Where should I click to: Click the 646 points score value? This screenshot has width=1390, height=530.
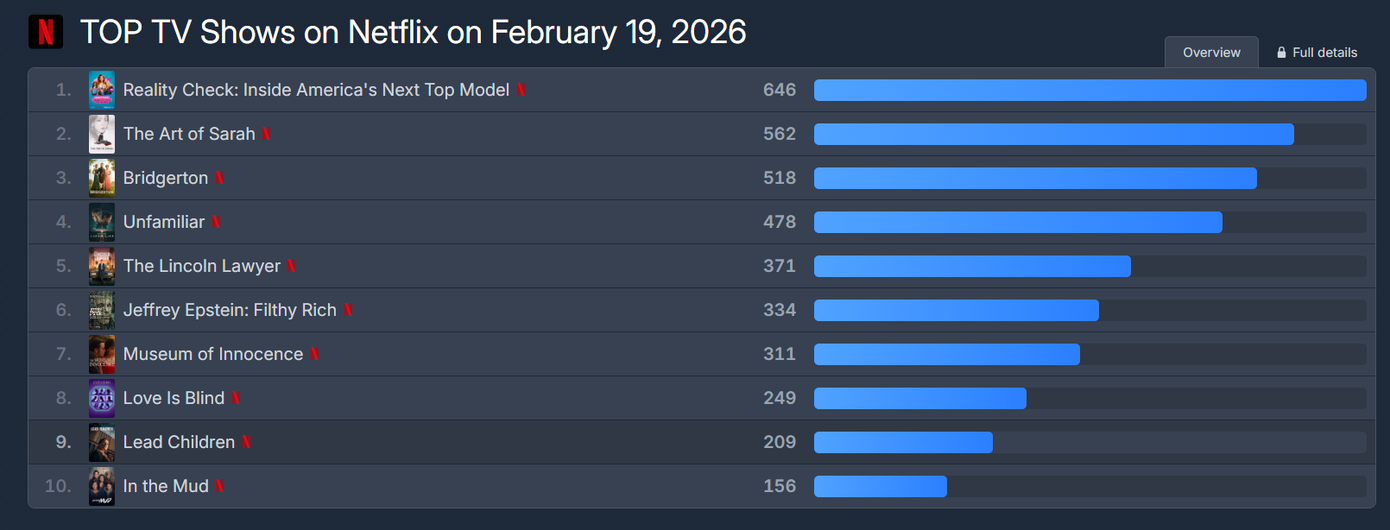pyautogui.click(x=779, y=90)
